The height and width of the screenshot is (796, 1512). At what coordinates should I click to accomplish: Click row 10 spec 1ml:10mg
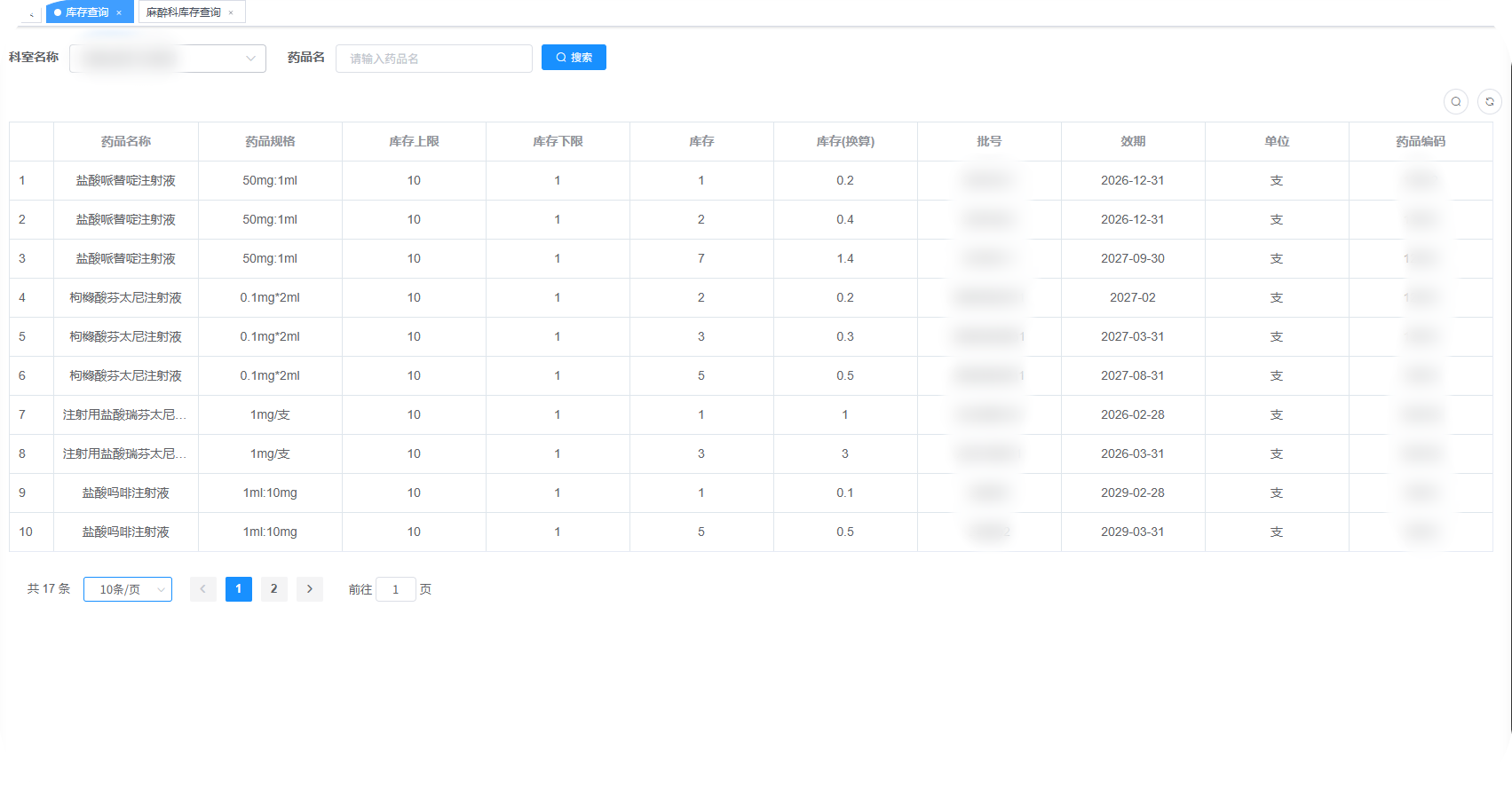coord(270,532)
